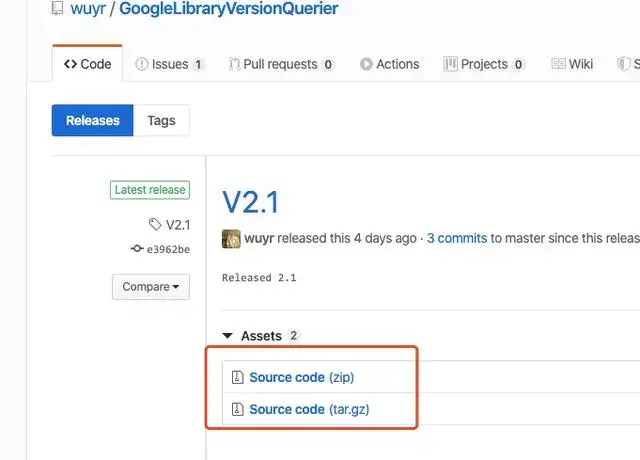Open wuyr author link in release line
This screenshot has height=460, width=640.
259,238
